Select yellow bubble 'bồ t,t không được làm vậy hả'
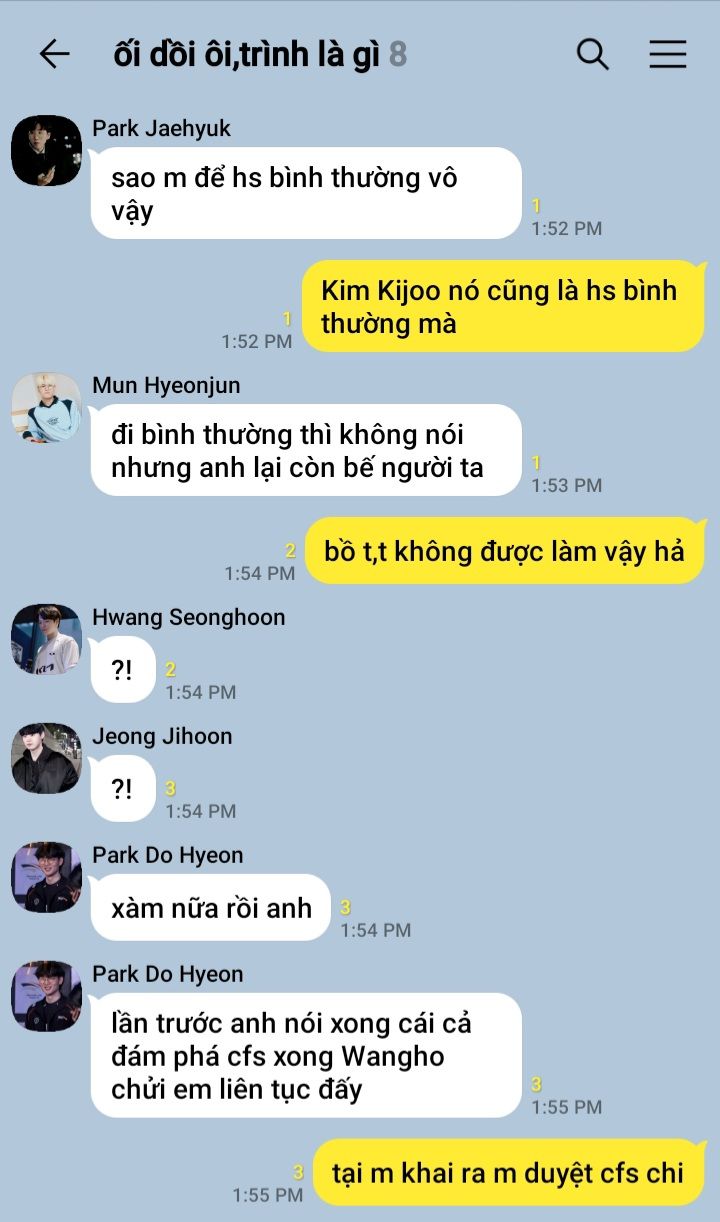This screenshot has width=720, height=1222. pyautogui.click(x=505, y=550)
